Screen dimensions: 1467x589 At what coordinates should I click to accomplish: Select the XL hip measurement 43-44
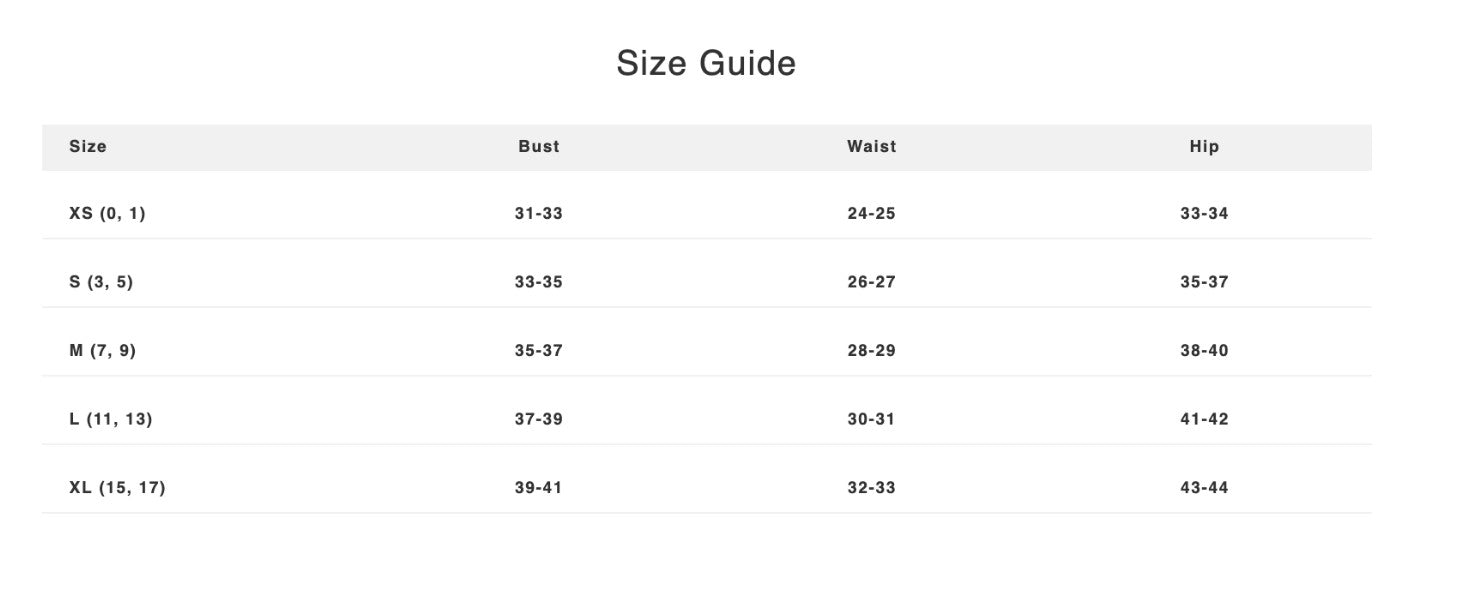point(1204,488)
